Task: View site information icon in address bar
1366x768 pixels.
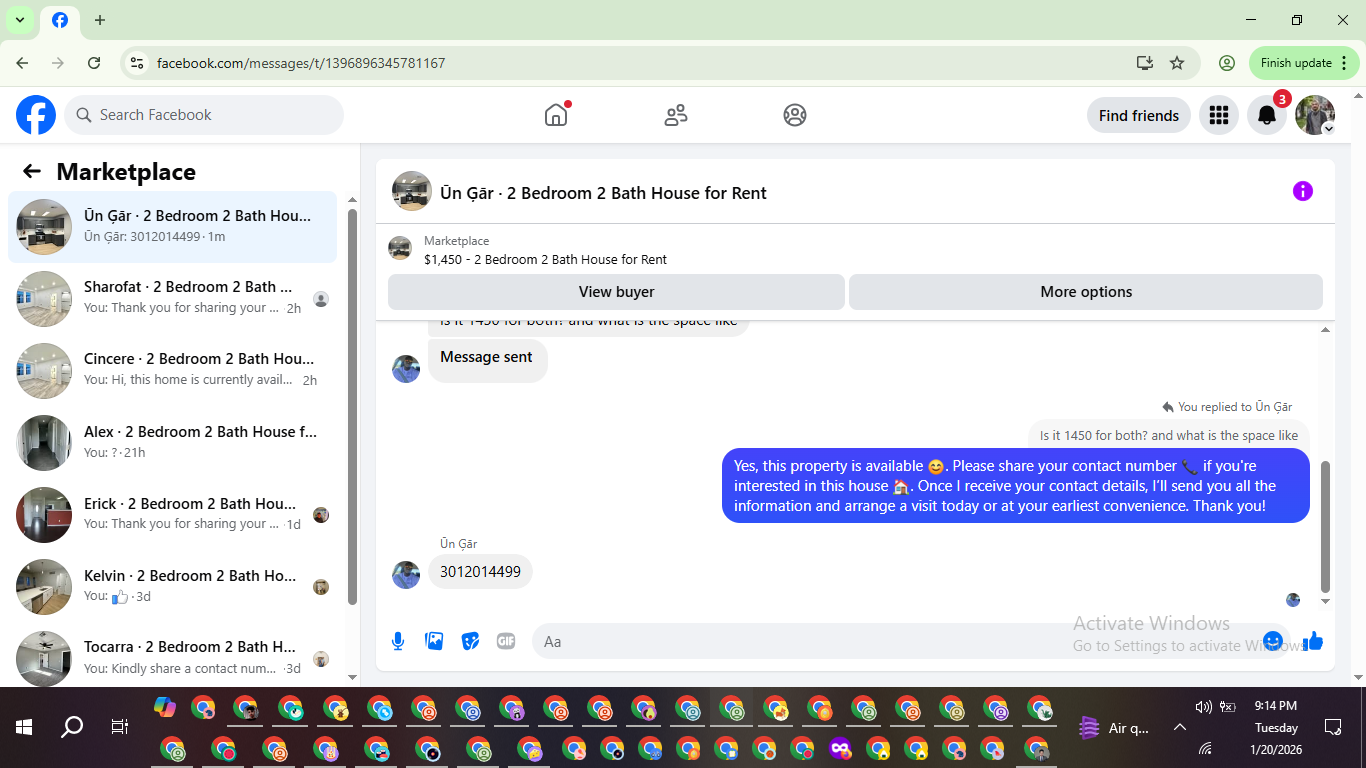Action: 137,63
